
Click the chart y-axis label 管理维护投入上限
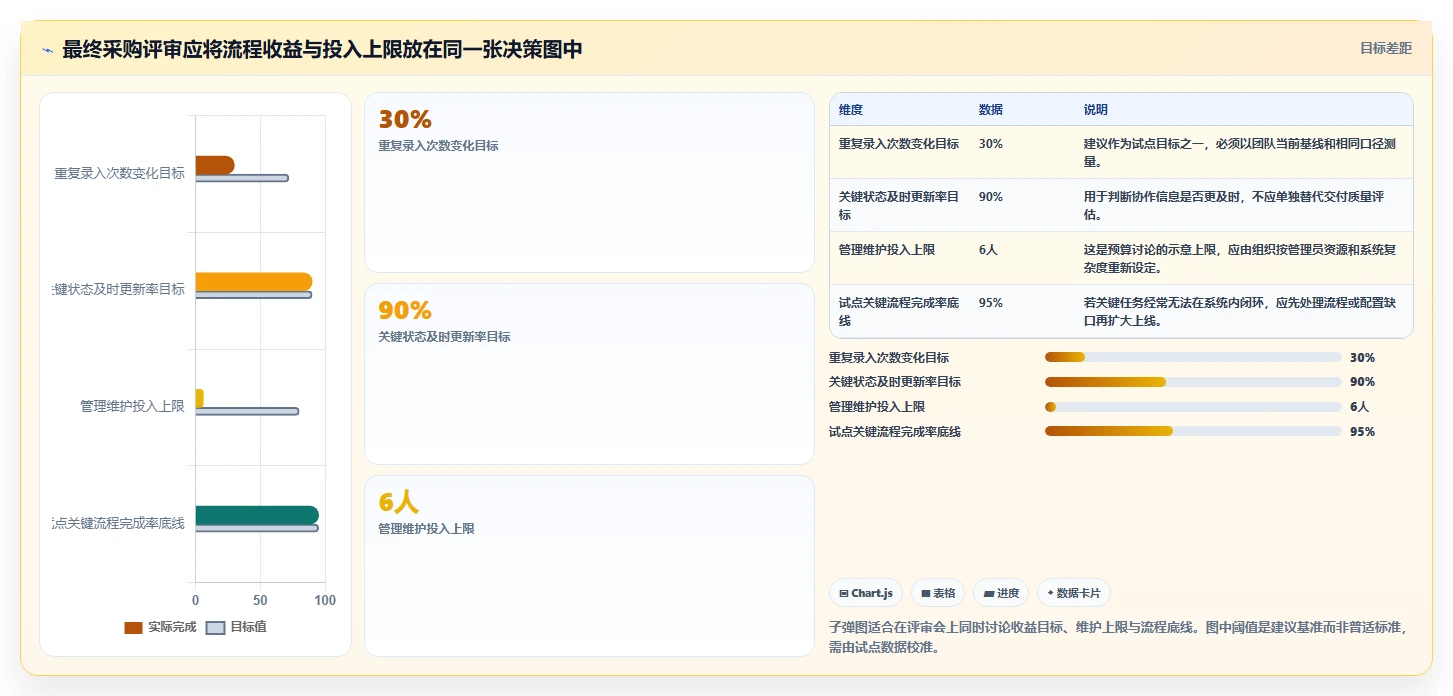point(132,406)
